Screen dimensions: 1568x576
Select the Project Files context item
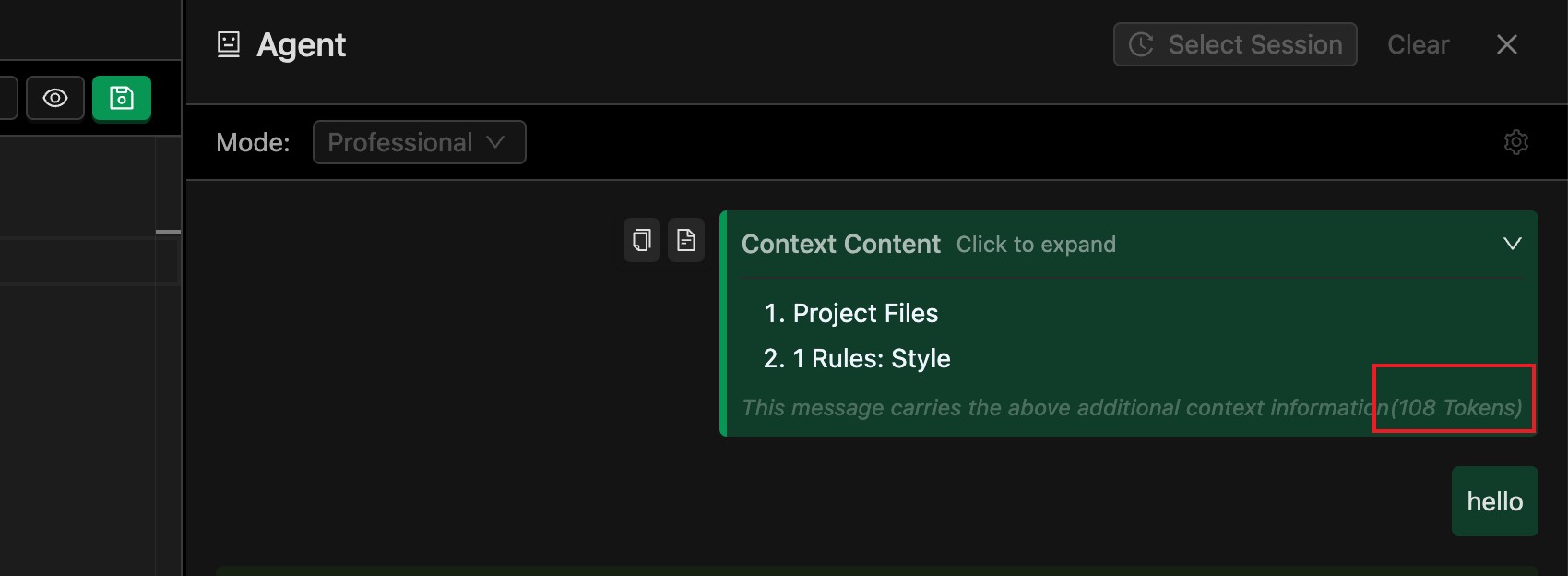[x=864, y=314]
